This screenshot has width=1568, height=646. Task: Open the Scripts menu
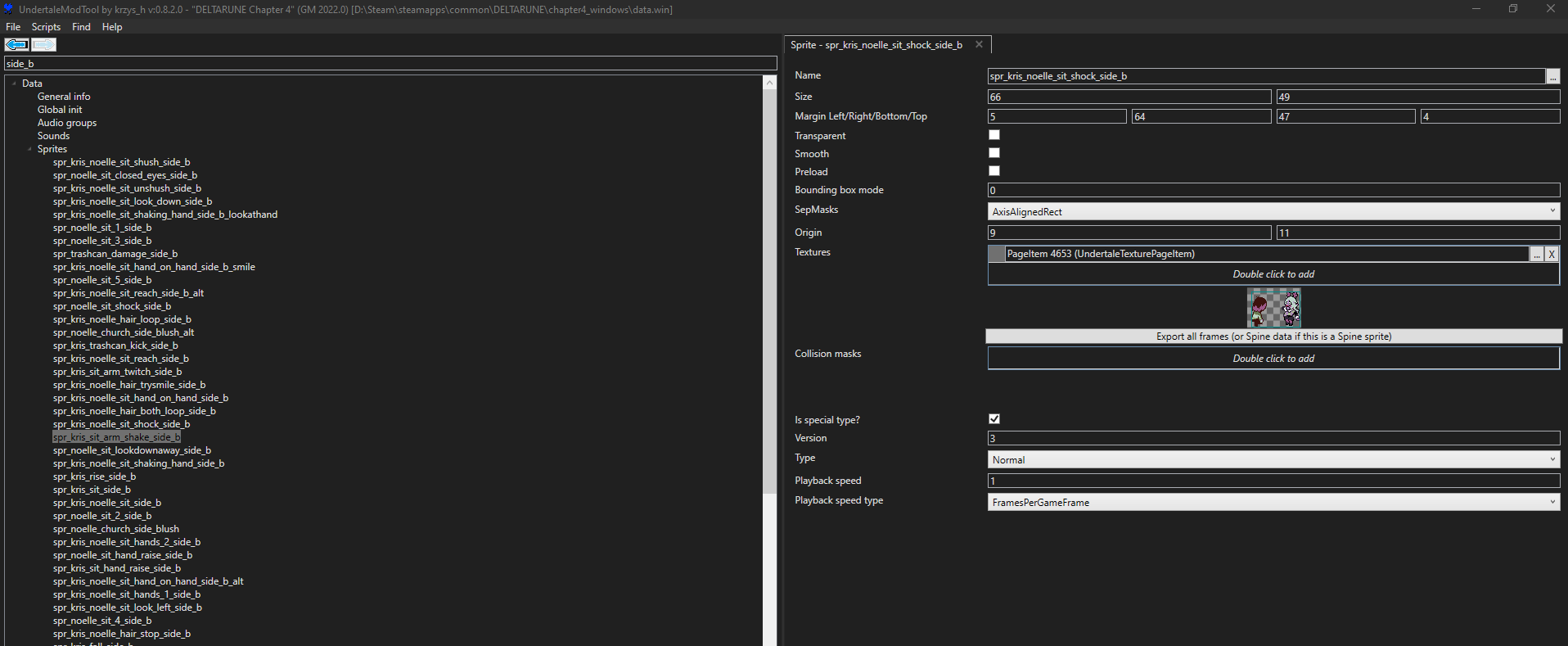pyautogui.click(x=46, y=27)
